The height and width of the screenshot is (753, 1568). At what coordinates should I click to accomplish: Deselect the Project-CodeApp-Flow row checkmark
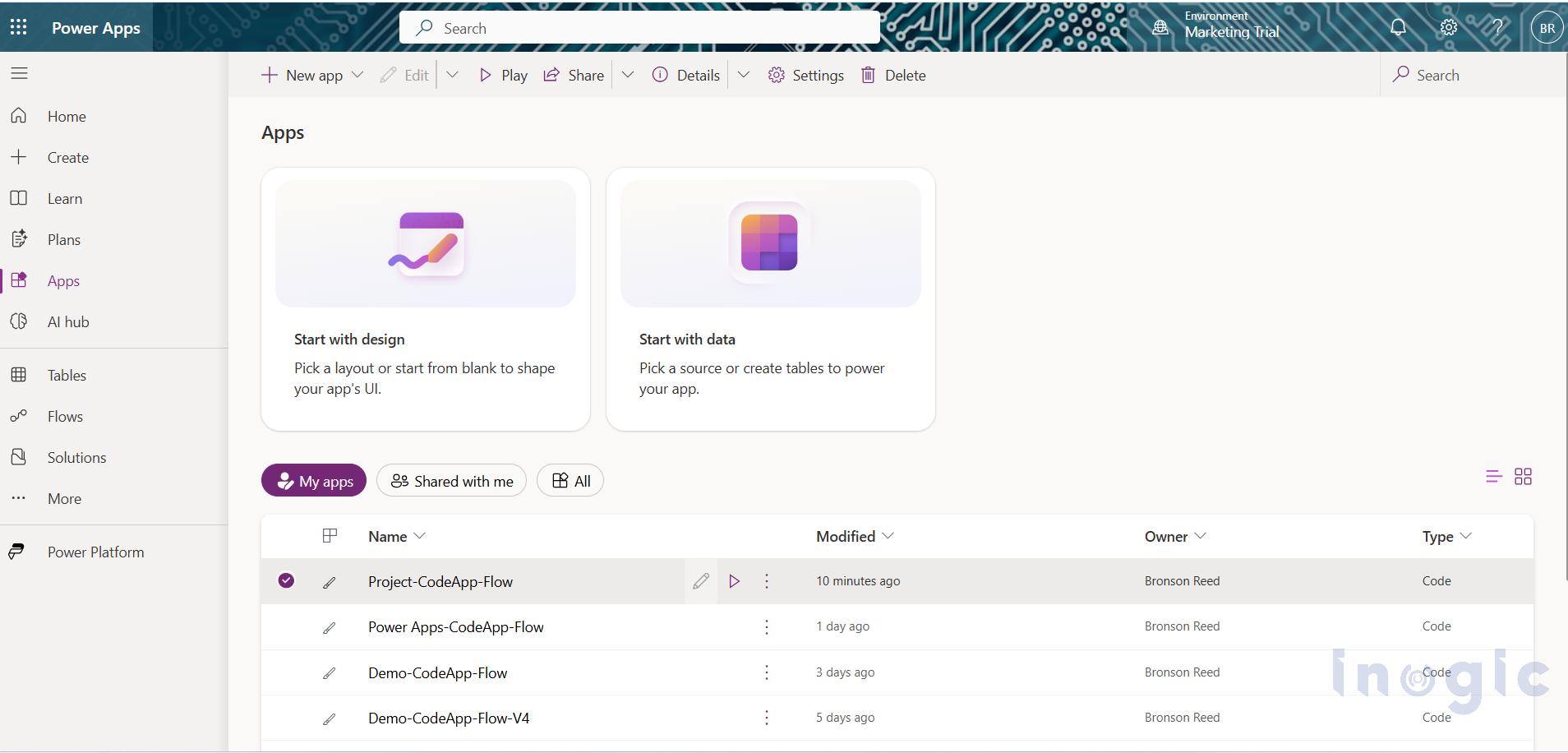coord(286,580)
